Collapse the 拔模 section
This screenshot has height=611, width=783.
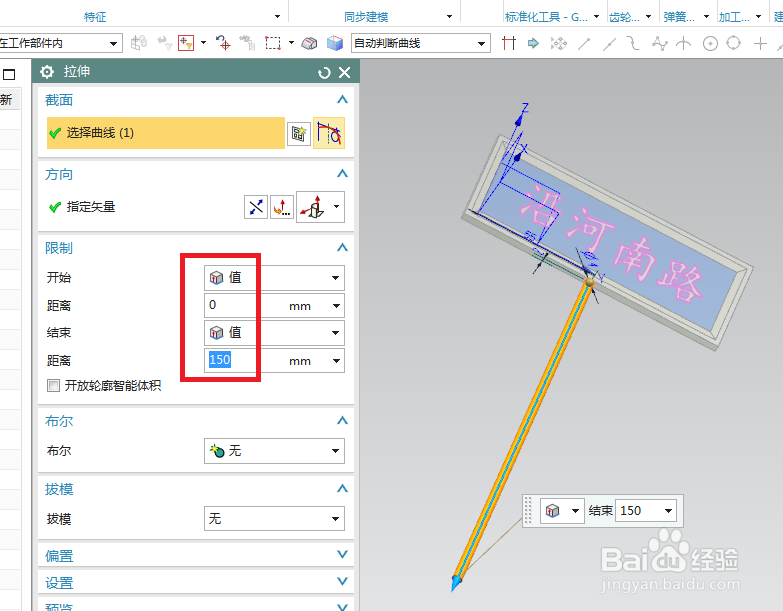tap(342, 489)
